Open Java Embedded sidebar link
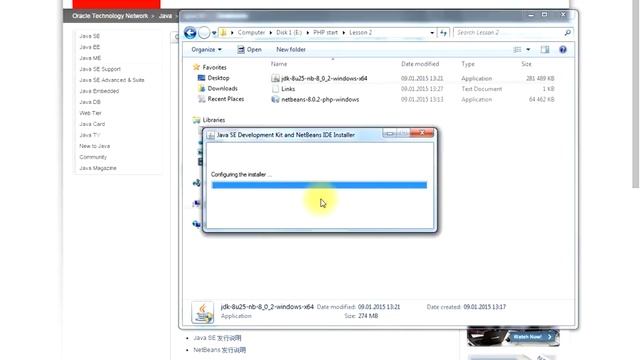640x360 pixels. 99,91
